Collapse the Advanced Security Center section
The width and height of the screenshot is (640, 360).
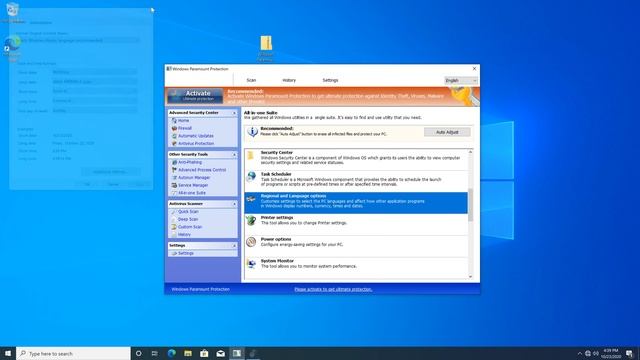pos(234,113)
